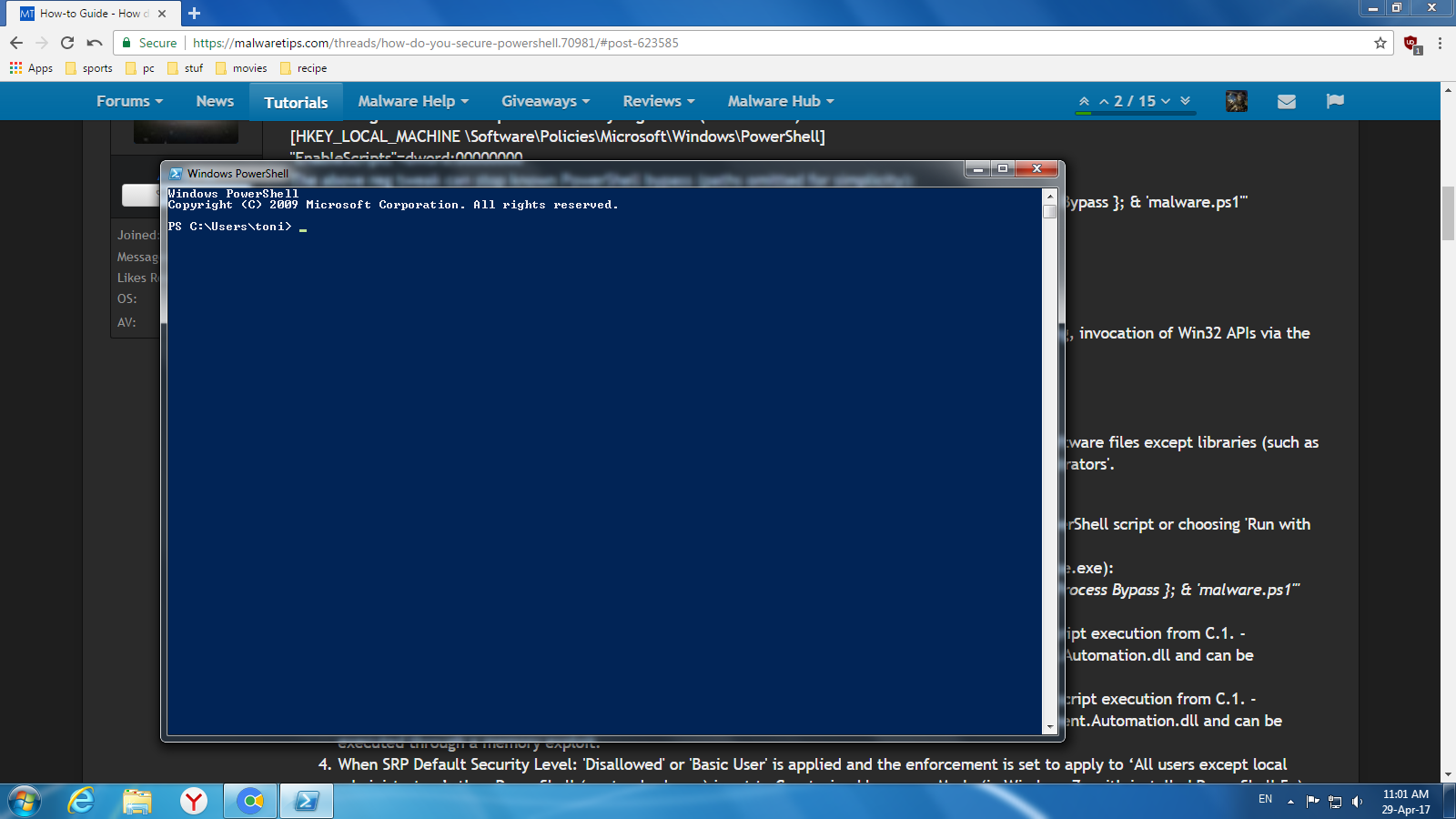Open the sports bookmark folder
The height and width of the screenshot is (819, 1456).
tap(89, 68)
